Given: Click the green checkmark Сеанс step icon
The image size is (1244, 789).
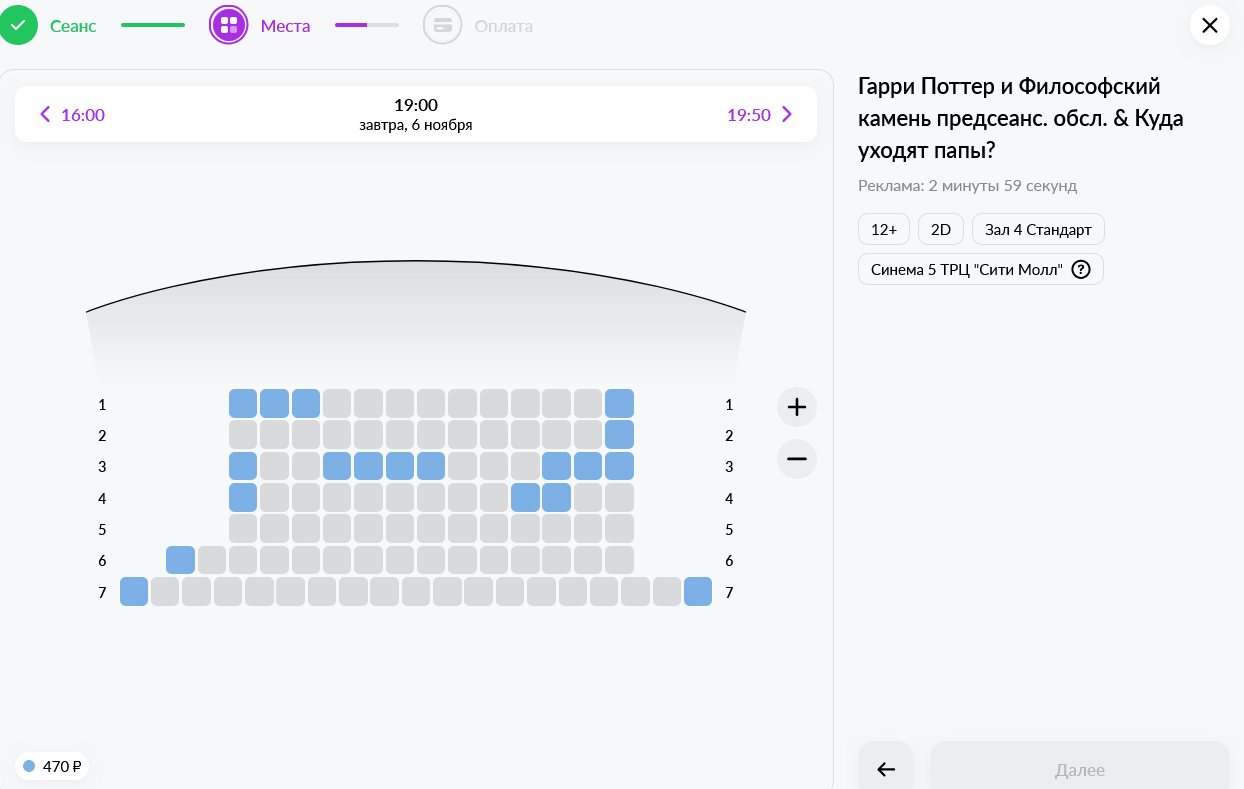Looking at the screenshot, I should click(18, 25).
